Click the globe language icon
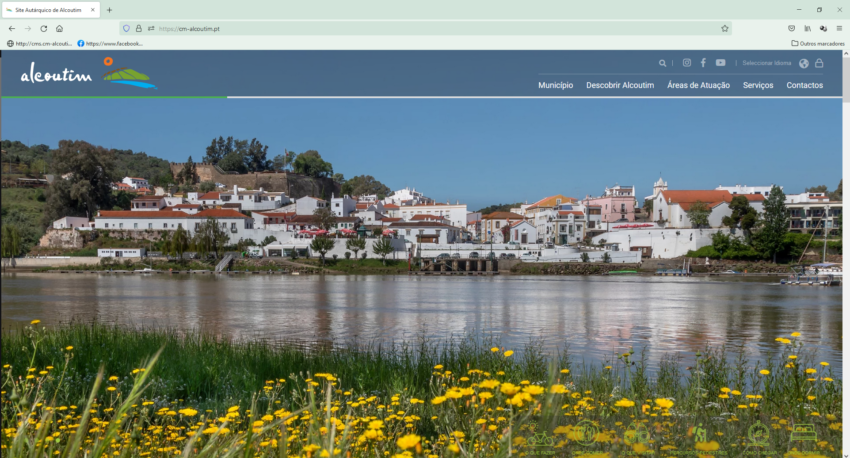Image resolution: width=850 pixels, height=458 pixels. coord(804,63)
